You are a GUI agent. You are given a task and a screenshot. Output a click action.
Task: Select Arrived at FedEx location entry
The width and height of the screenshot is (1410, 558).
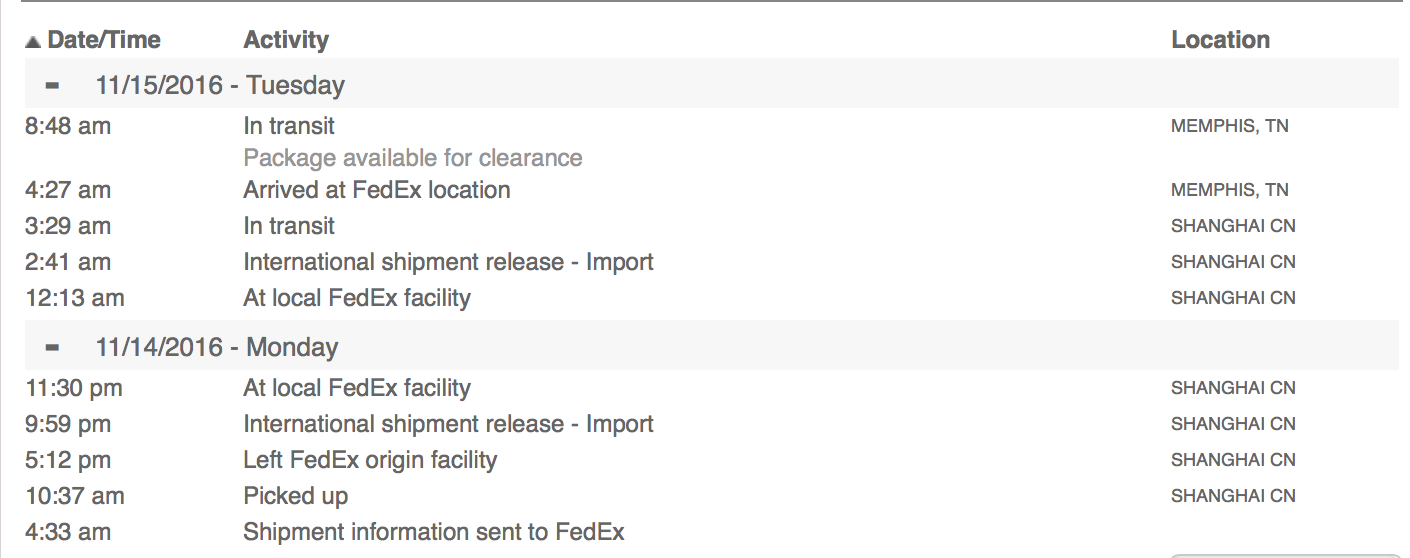coord(376,190)
